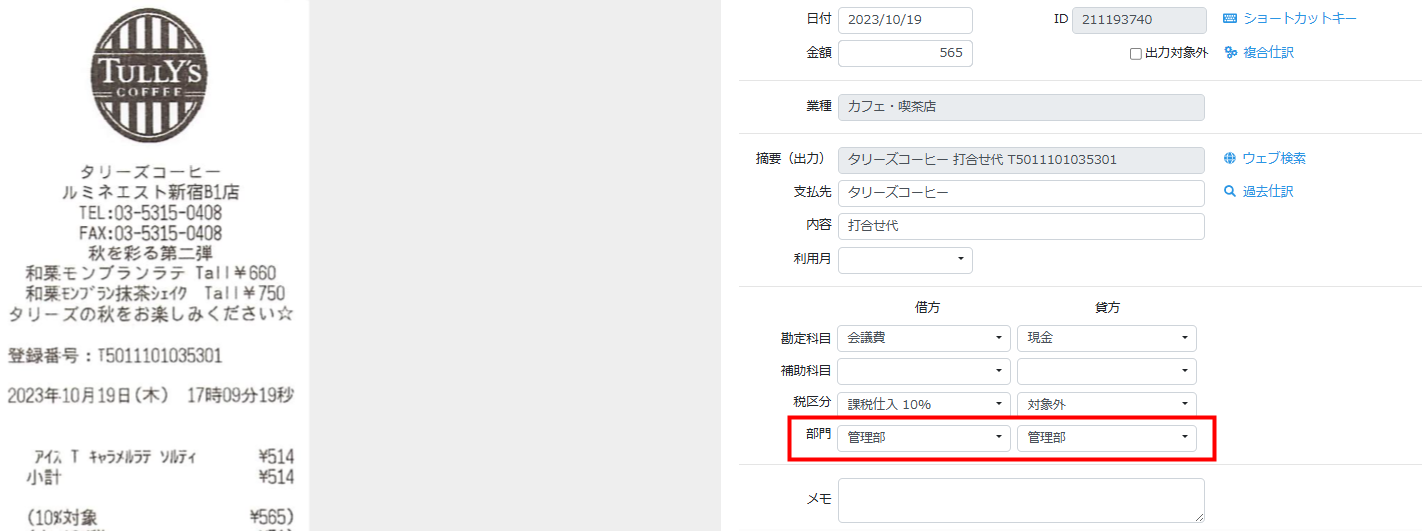Click the 日付 field showing 2023/10/19
Image resolution: width=1422 pixels, height=531 pixels.
pos(905,20)
